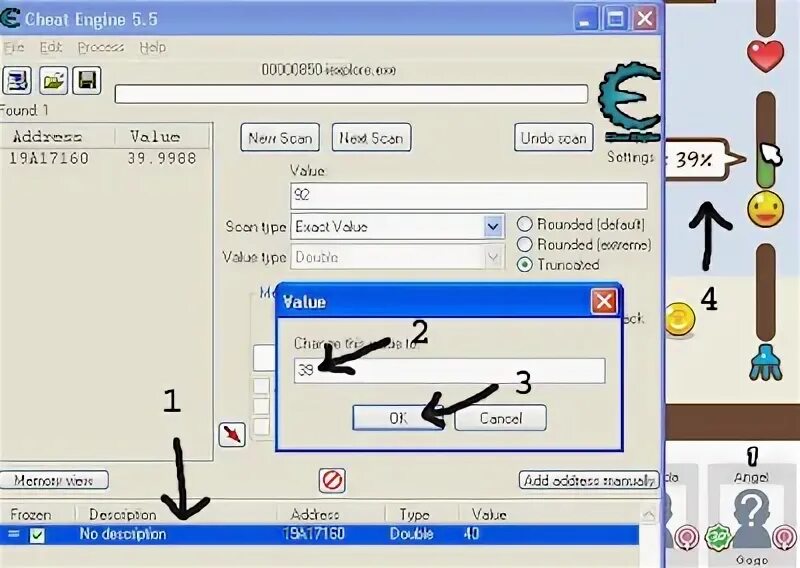Screen dimensions: 800x568
Task: Click the Cheat Engine logo above Settings
Action: tap(630, 101)
